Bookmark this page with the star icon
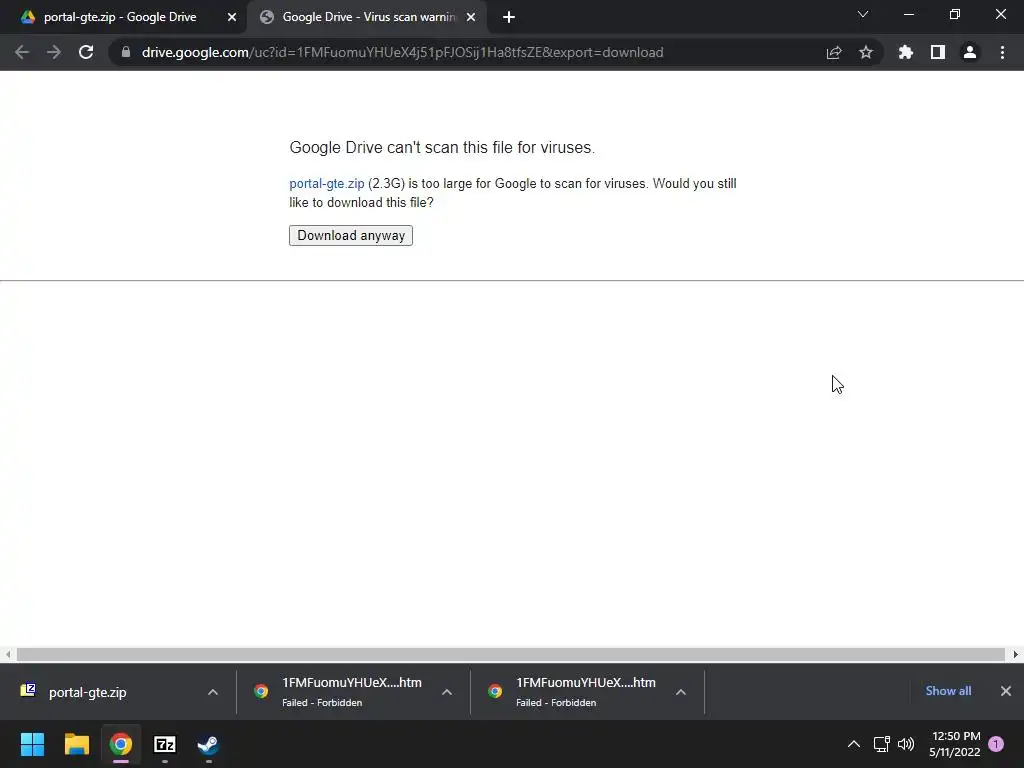 click(866, 52)
